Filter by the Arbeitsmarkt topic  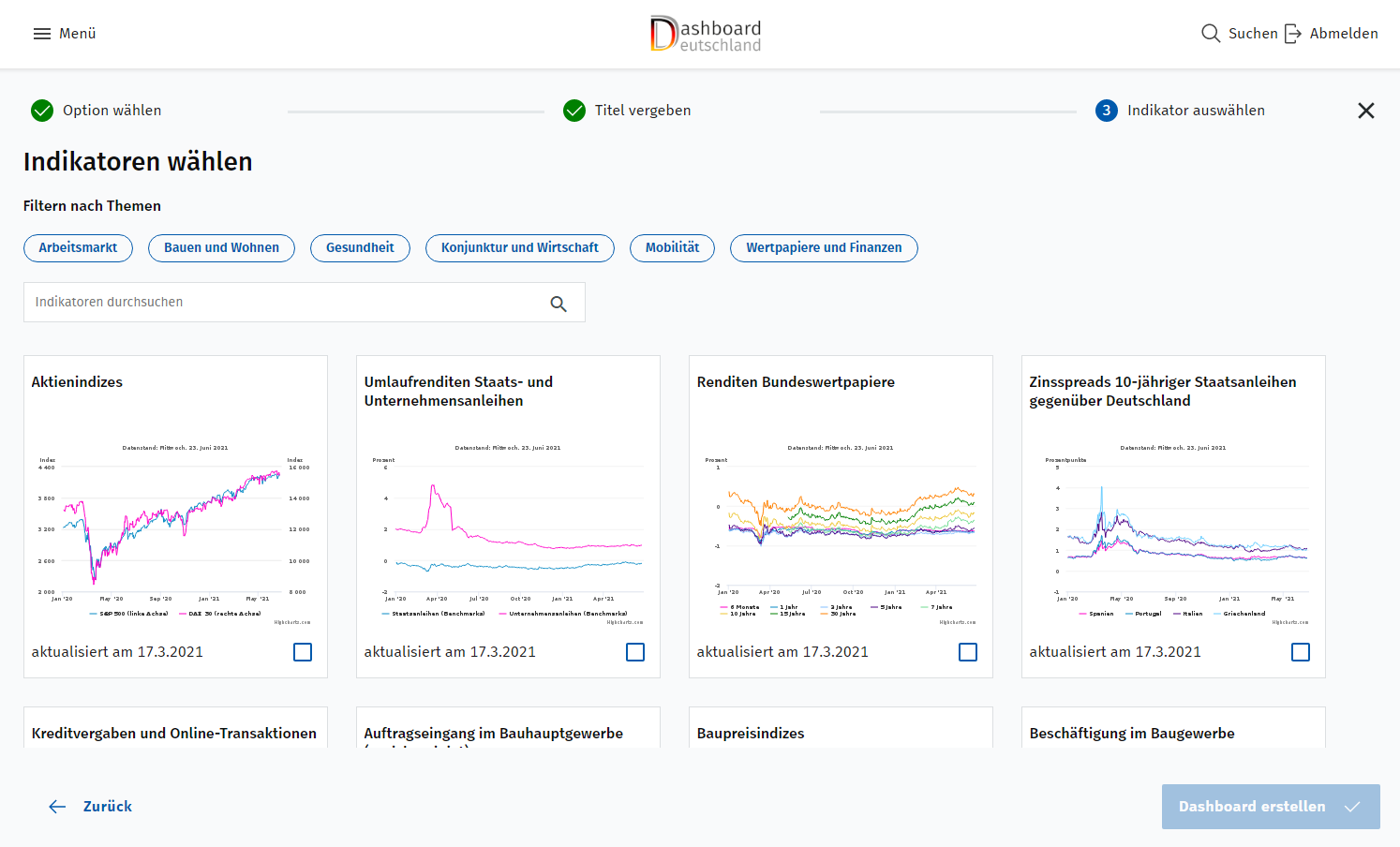[78, 248]
